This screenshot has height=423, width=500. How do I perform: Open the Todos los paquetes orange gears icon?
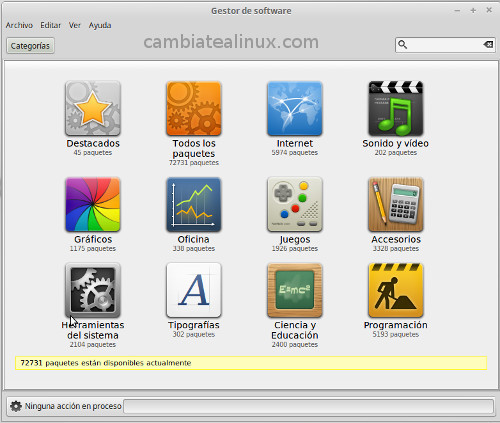pyautogui.click(x=194, y=108)
